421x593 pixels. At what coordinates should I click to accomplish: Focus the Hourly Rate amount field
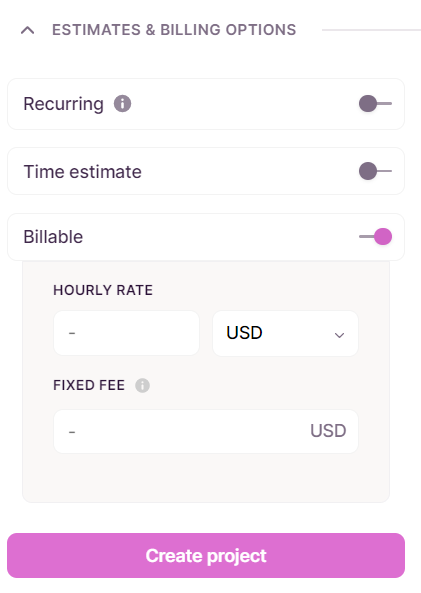click(x=126, y=333)
